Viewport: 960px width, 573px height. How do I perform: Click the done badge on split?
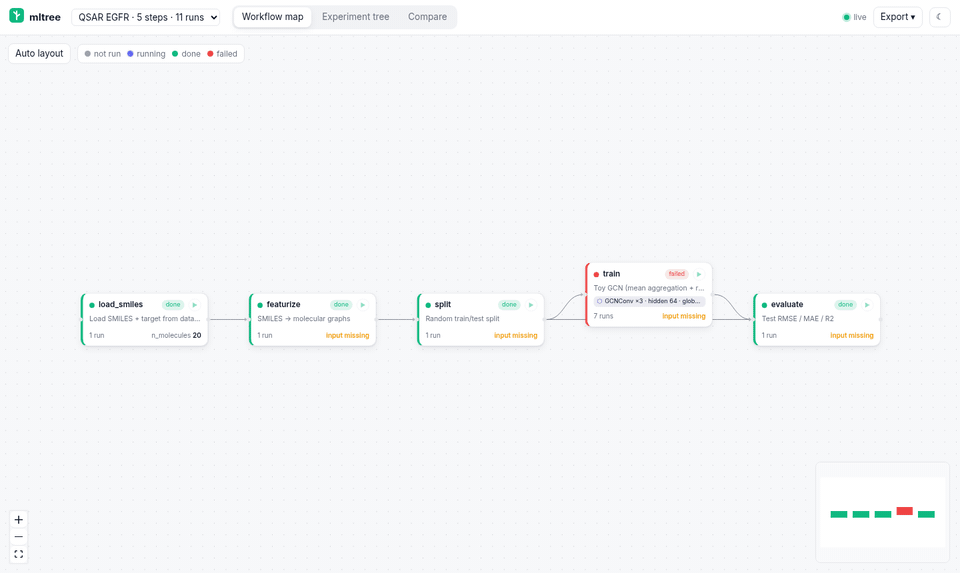(509, 305)
